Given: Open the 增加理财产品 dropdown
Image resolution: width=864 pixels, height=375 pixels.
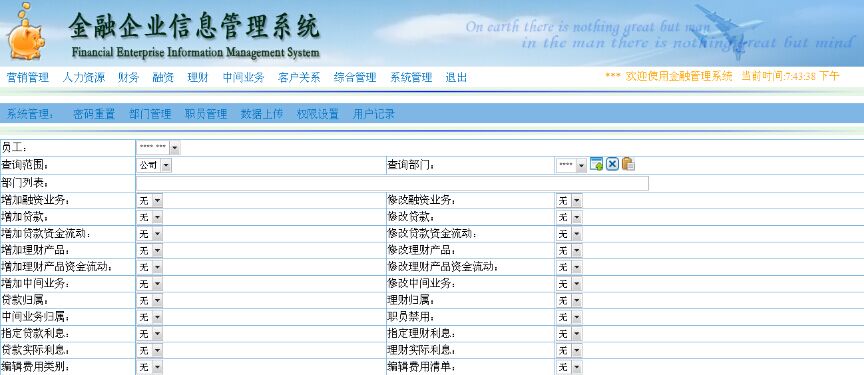Looking at the screenshot, I should tap(150, 251).
